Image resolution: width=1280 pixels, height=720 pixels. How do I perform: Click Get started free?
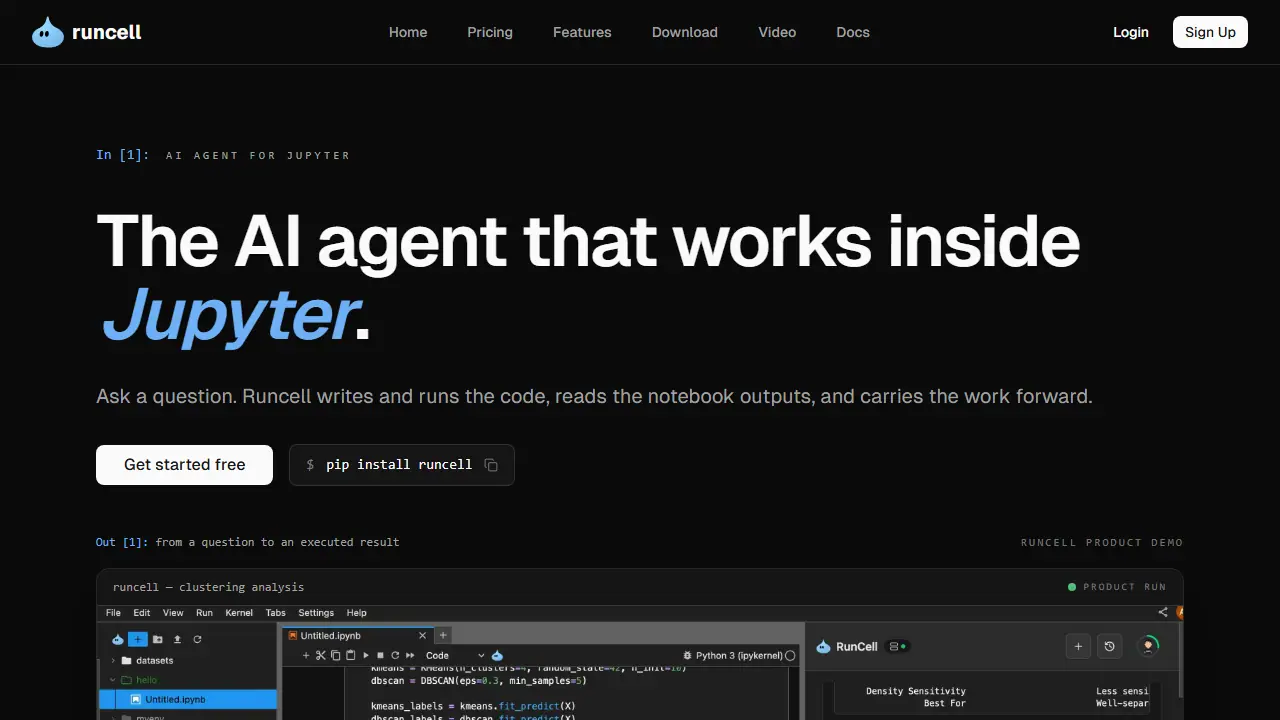coord(184,465)
